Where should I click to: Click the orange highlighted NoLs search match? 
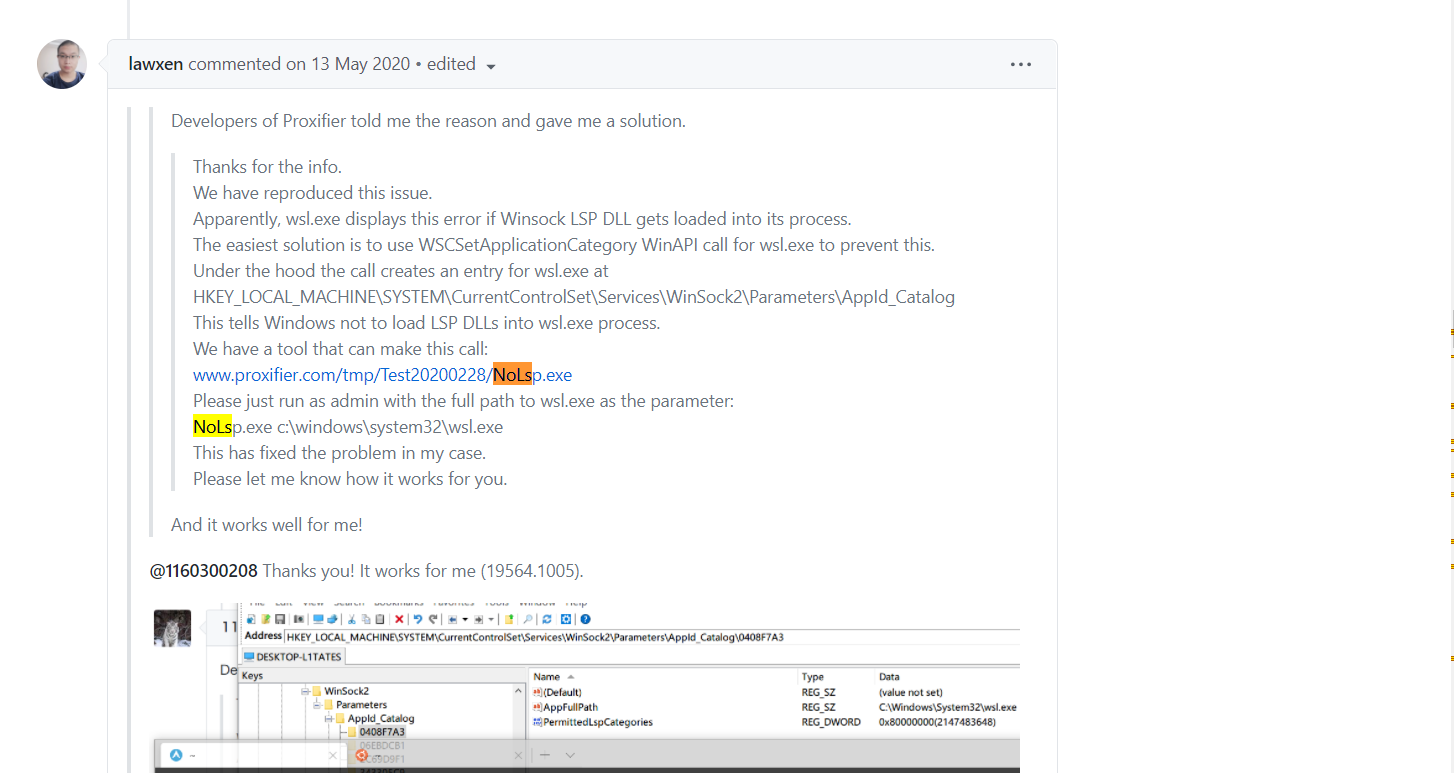point(512,375)
